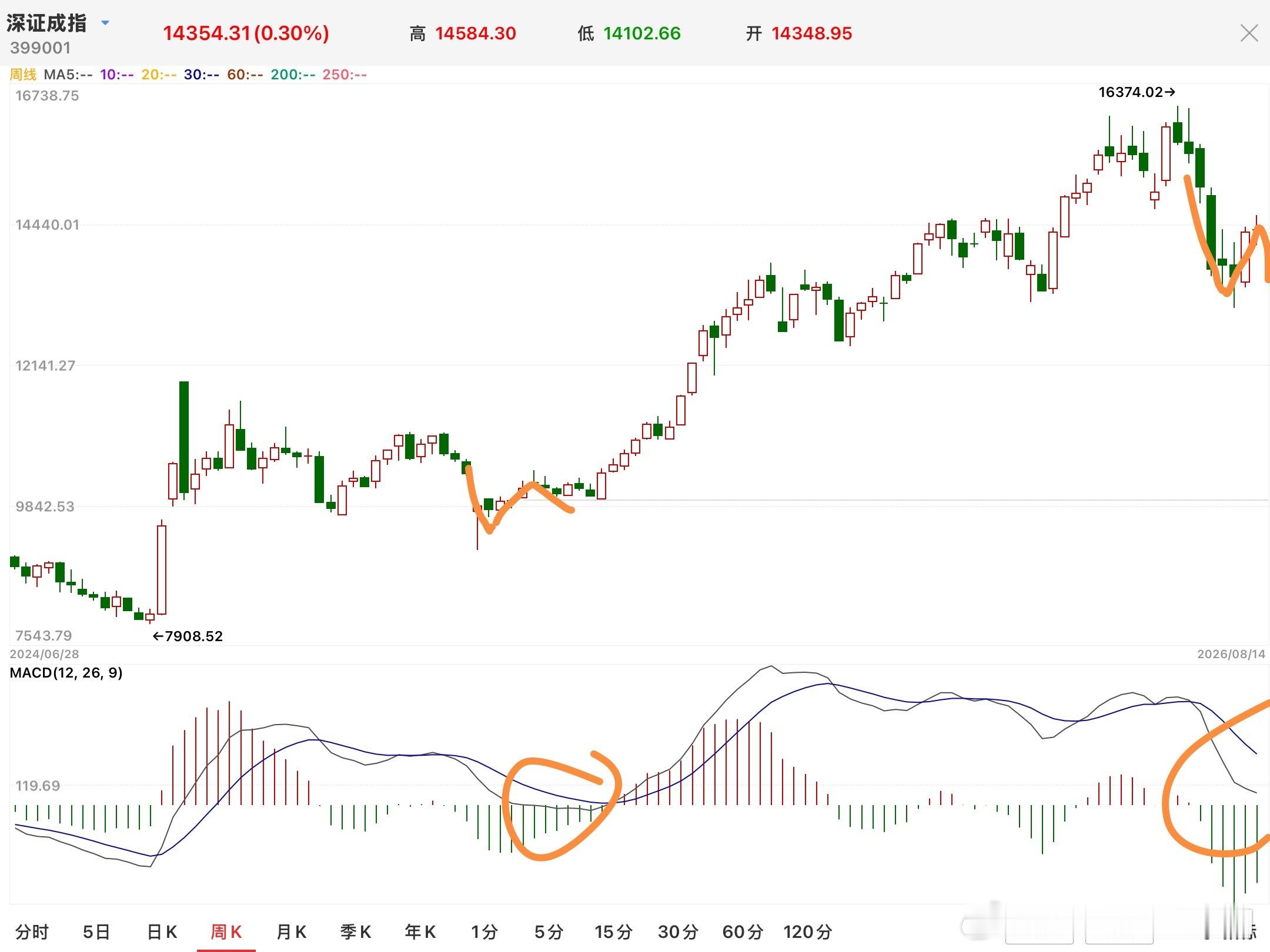
Task: Open the 月K chart tab
Action: (291, 931)
